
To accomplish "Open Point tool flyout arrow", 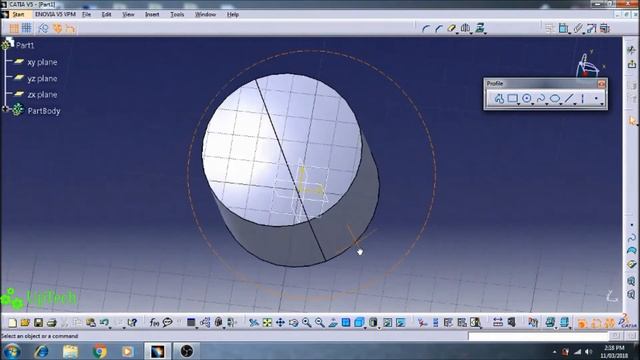I will 602,104.
